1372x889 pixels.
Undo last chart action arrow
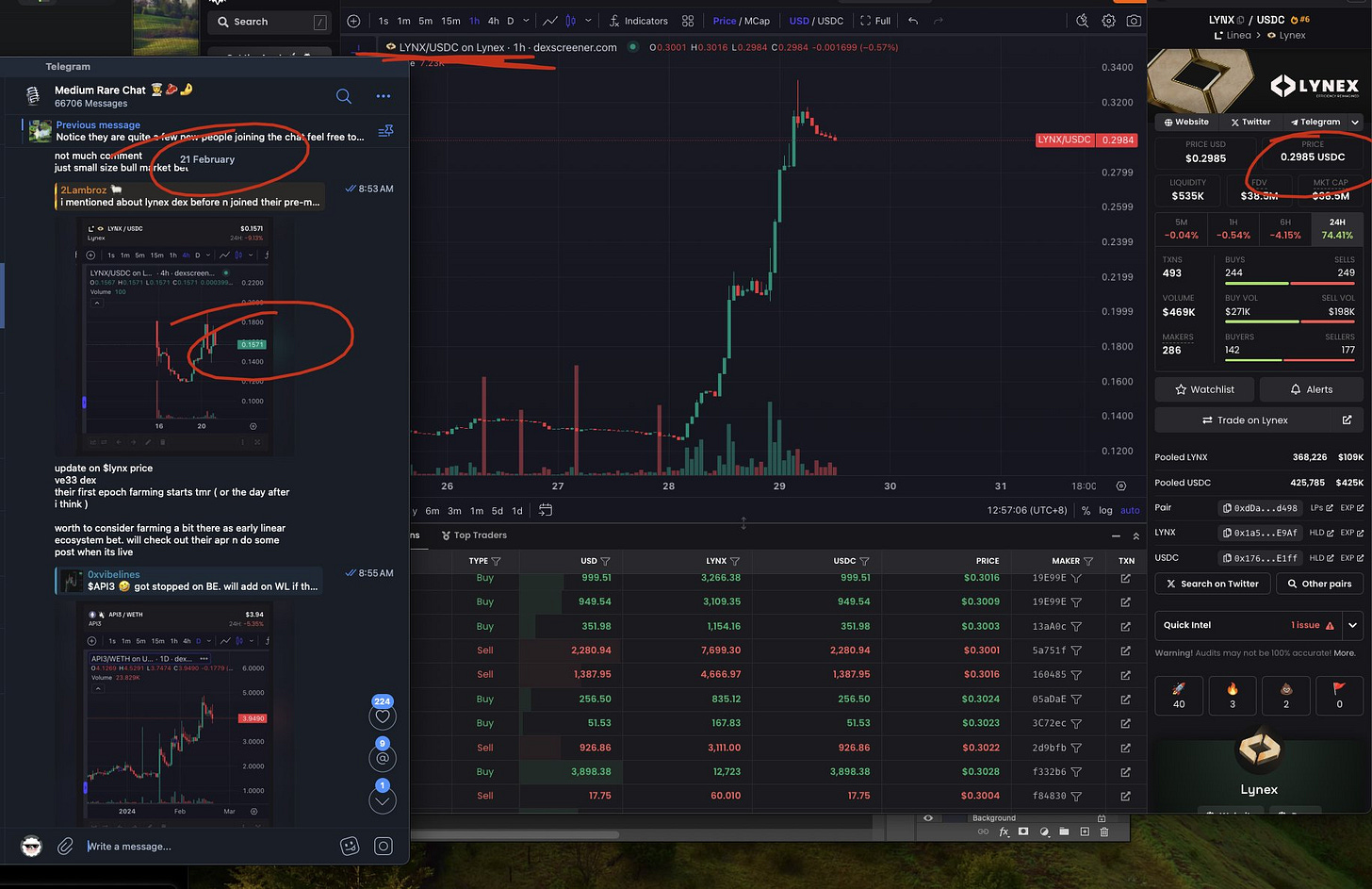(913, 21)
